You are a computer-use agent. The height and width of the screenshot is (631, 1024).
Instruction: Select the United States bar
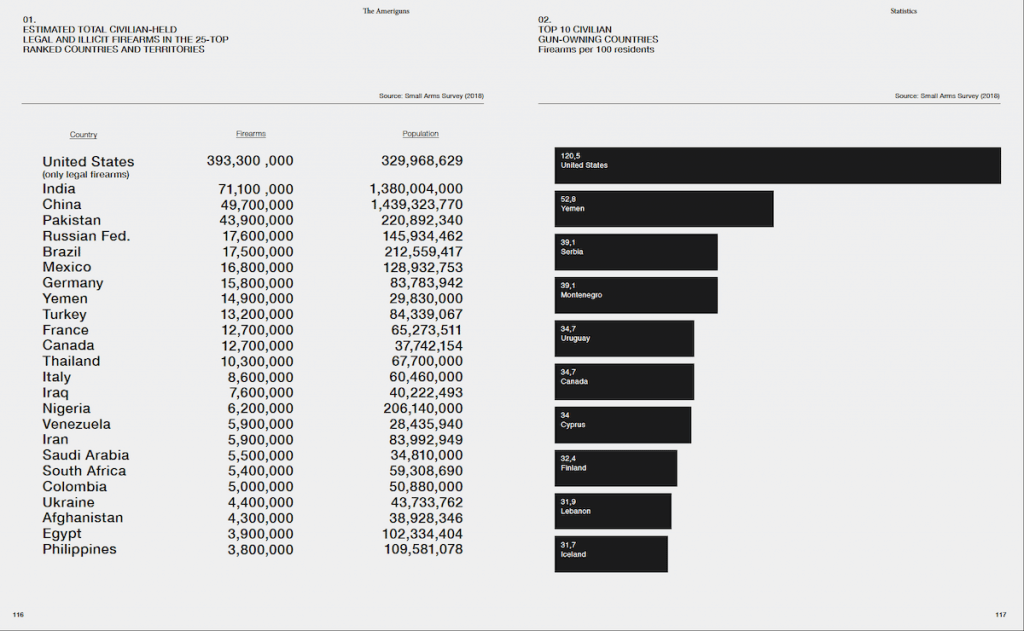click(x=778, y=165)
